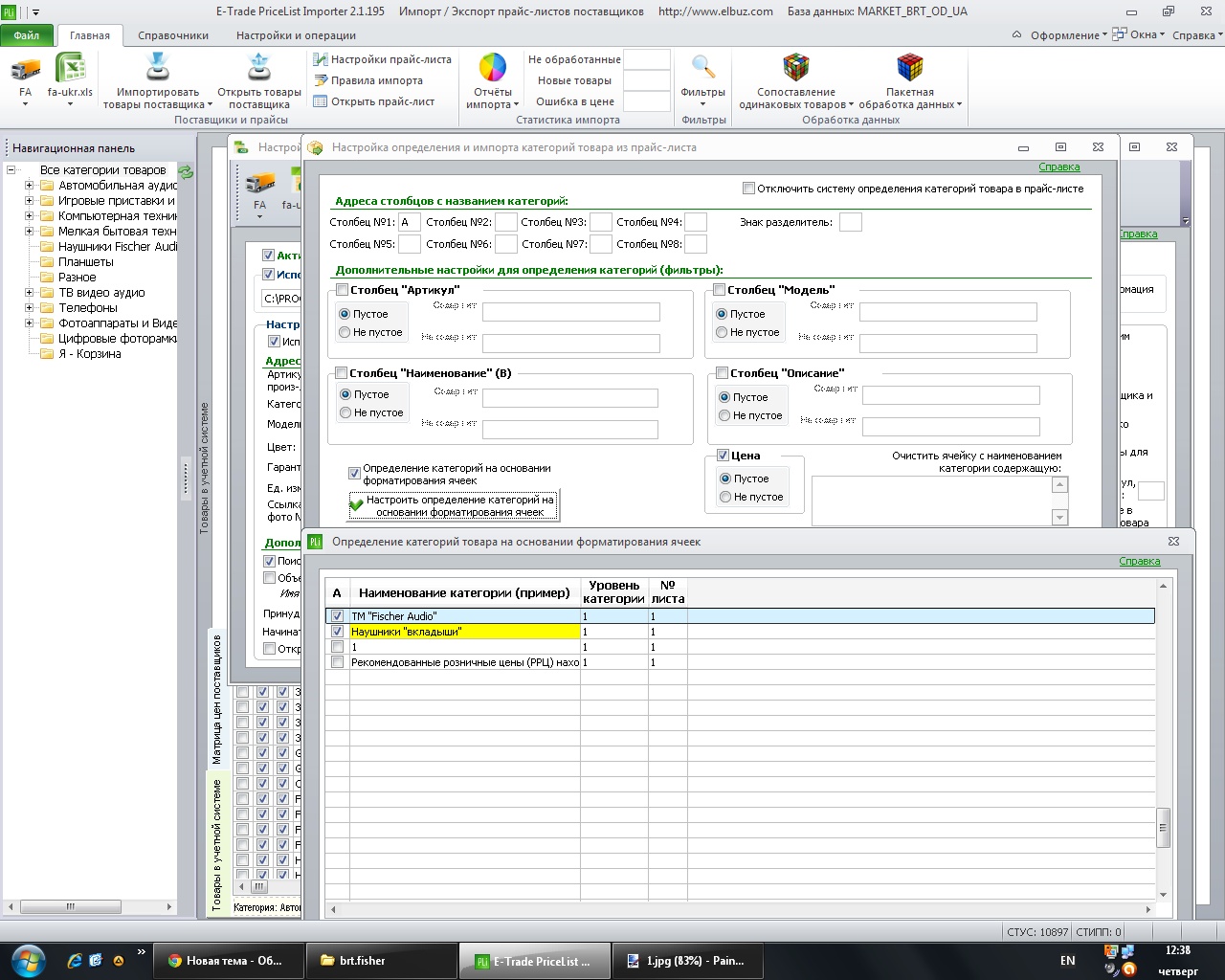Click Импортировать товары поставщика icon

coord(157,67)
